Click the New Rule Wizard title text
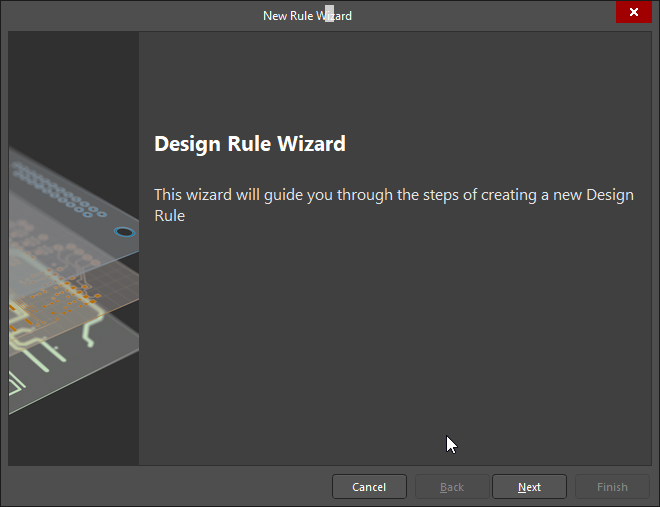The height and width of the screenshot is (507, 660). [x=307, y=16]
